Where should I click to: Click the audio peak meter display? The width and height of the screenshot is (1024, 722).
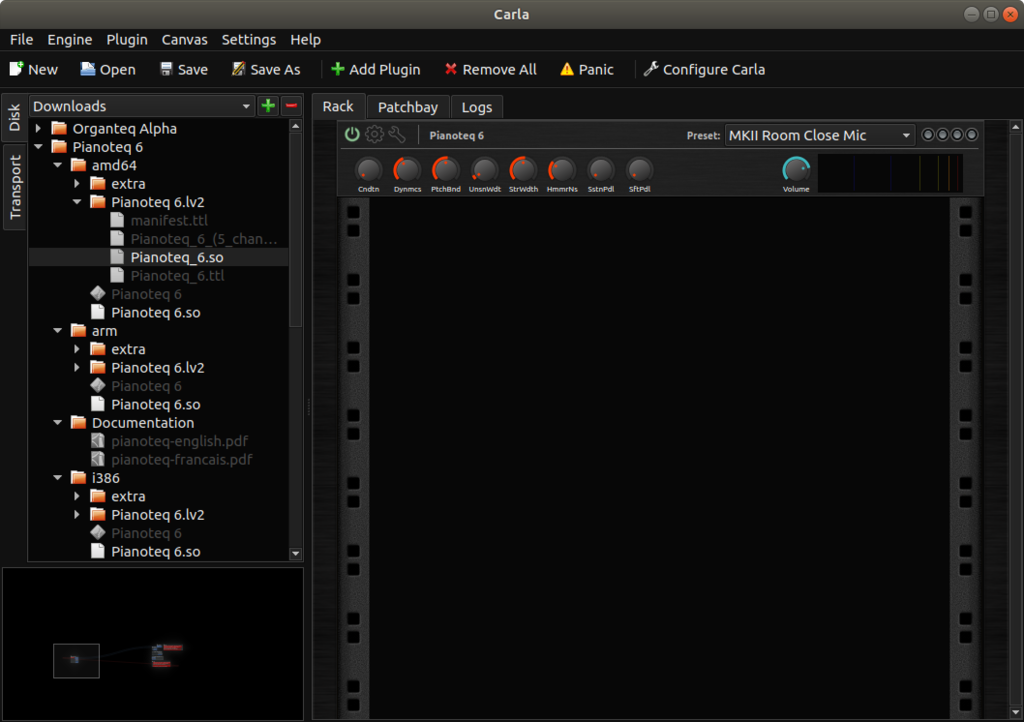click(x=891, y=173)
